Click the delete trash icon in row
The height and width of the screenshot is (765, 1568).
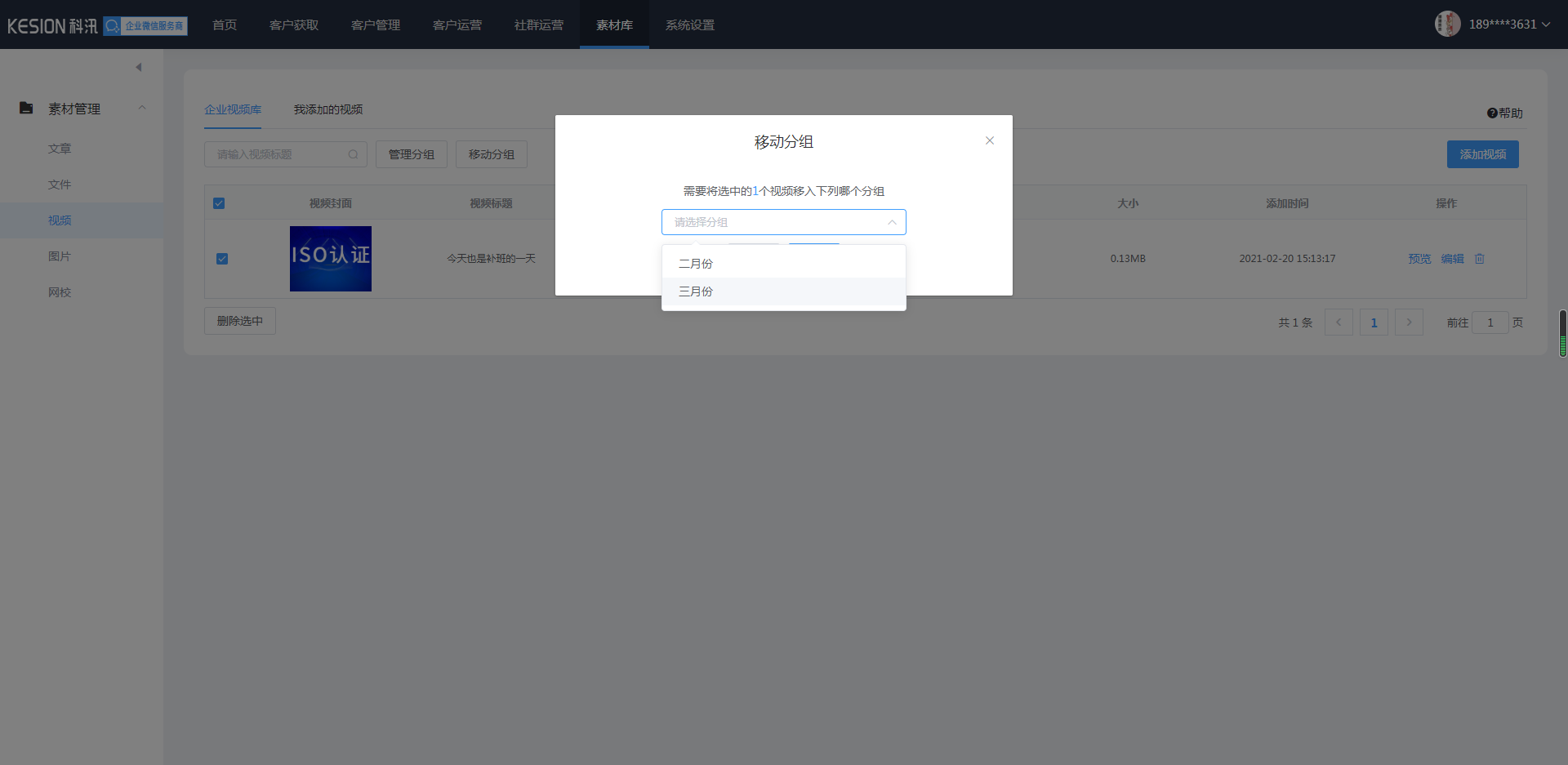(1479, 259)
